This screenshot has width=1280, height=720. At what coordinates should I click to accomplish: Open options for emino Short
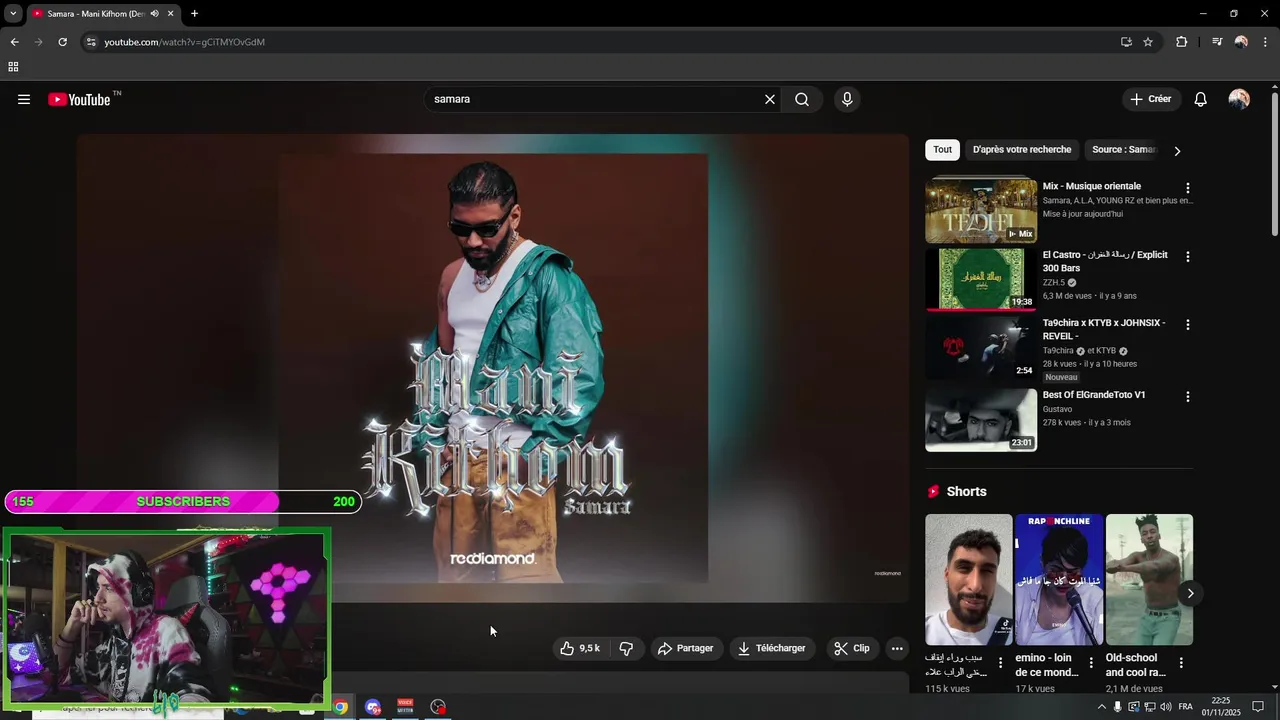pos(1091,663)
